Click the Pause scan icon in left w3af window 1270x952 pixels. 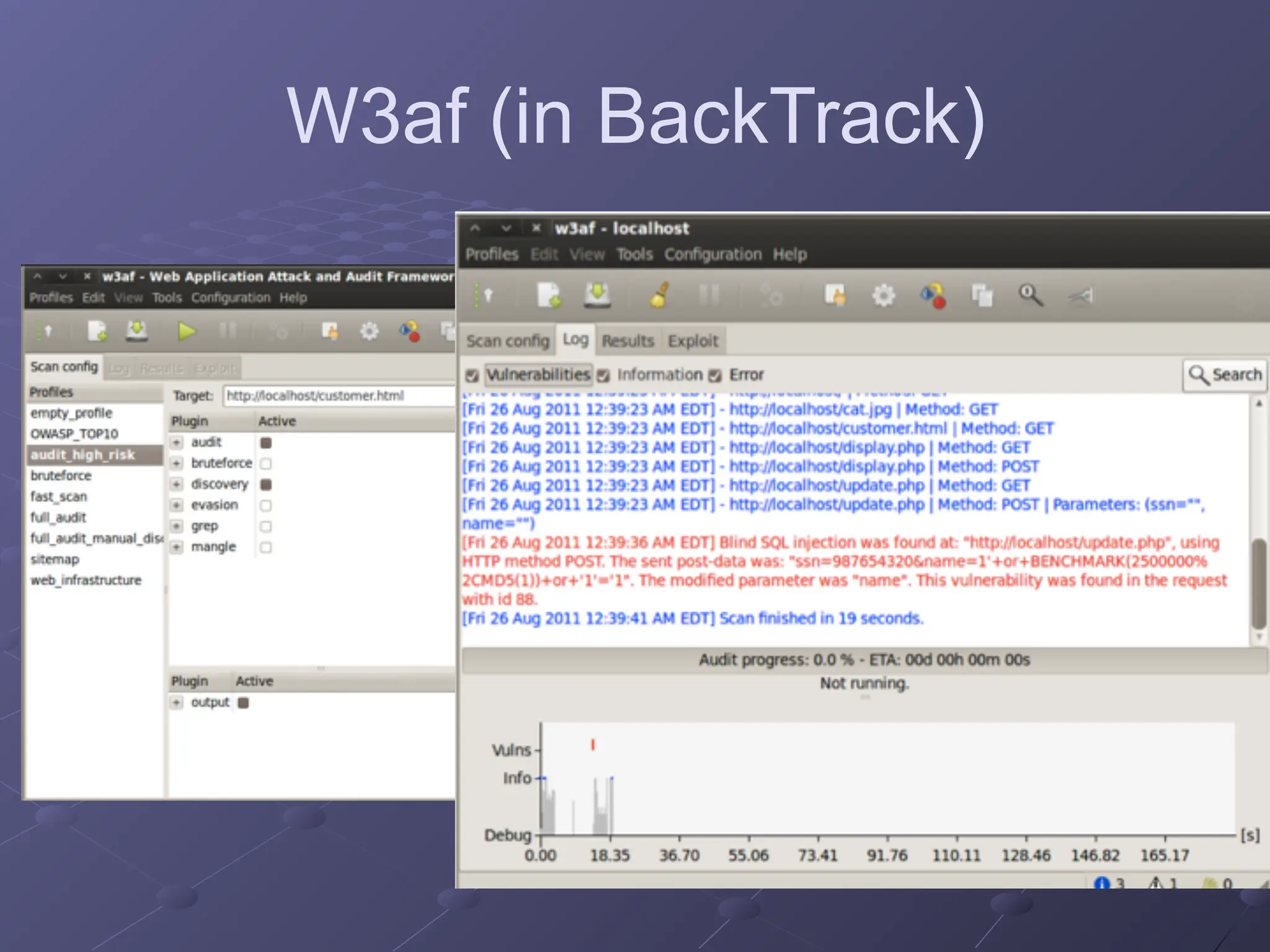pos(228,332)
